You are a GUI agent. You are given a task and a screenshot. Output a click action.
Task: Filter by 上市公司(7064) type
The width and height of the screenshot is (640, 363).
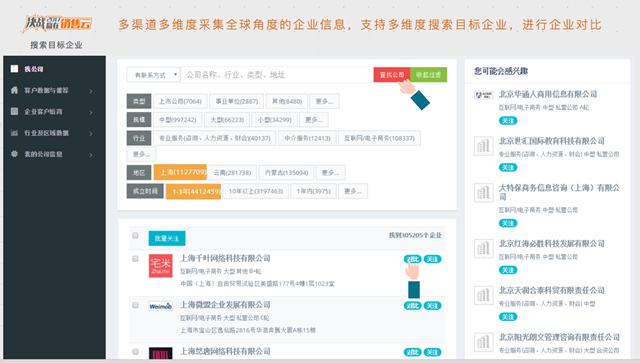pyautogui.click(x=180, y=101)
